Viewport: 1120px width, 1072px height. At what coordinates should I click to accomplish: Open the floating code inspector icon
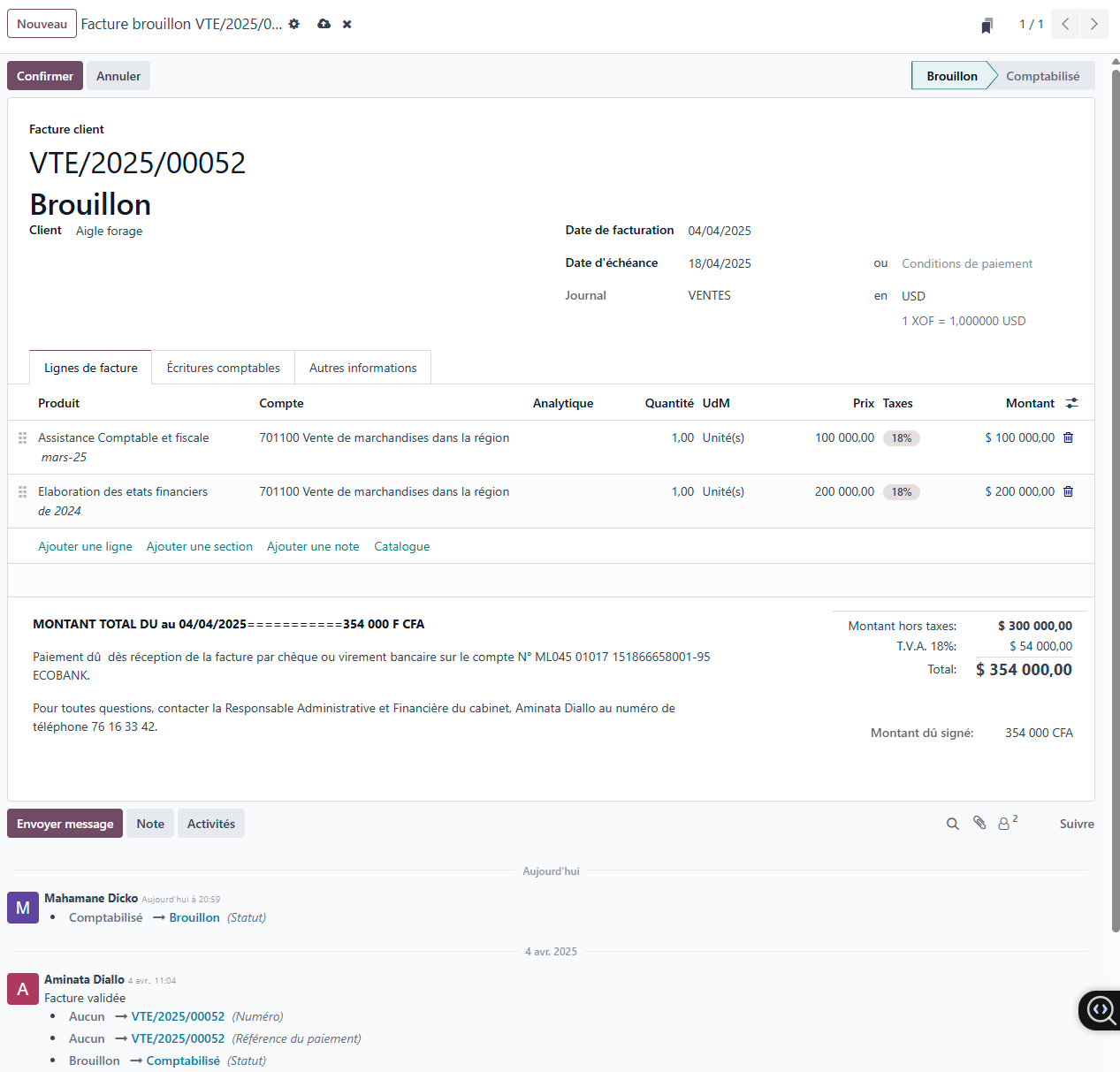tap(1100, 1009)
